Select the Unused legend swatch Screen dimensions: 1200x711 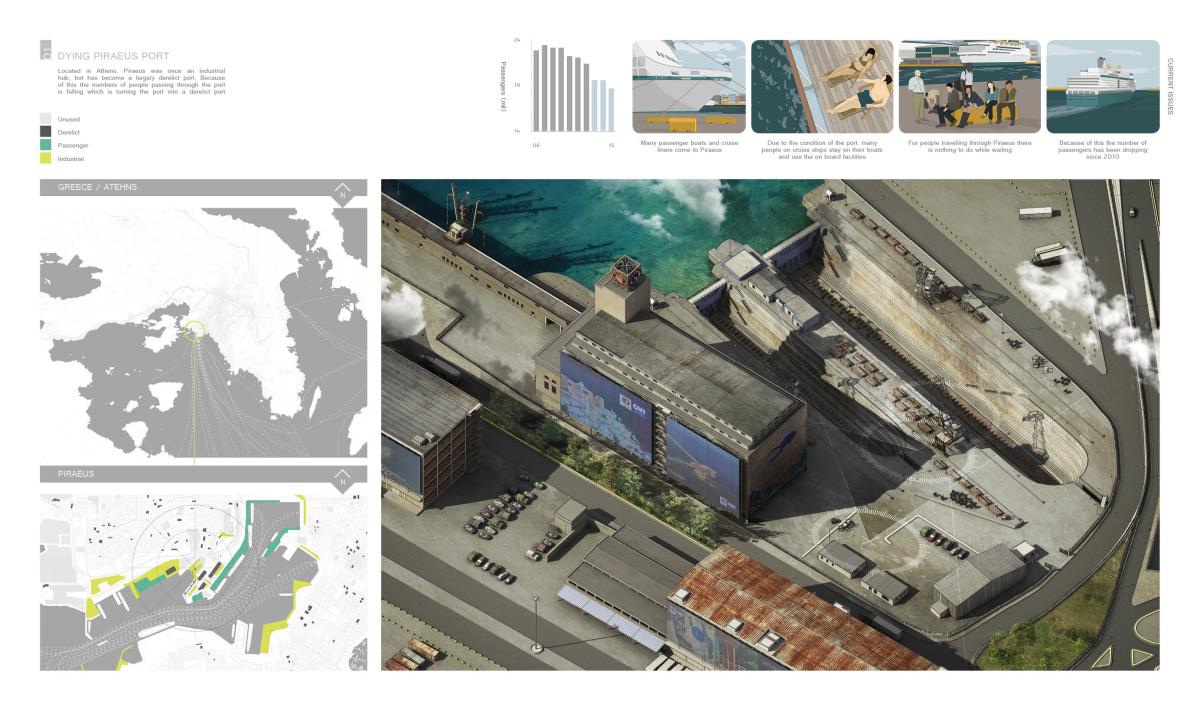point(46,119)
